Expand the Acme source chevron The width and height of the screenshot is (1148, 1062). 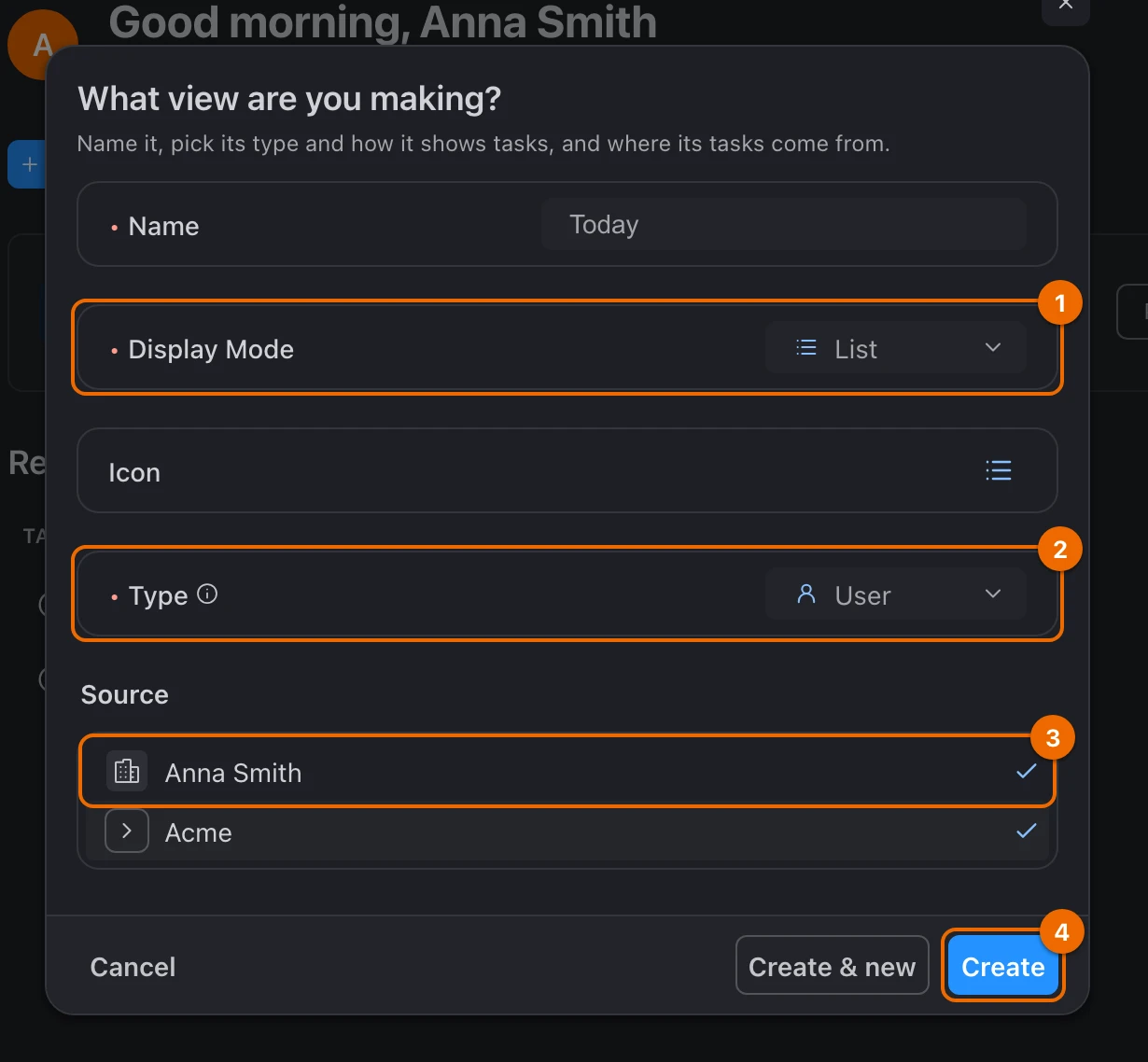[127, 831]
